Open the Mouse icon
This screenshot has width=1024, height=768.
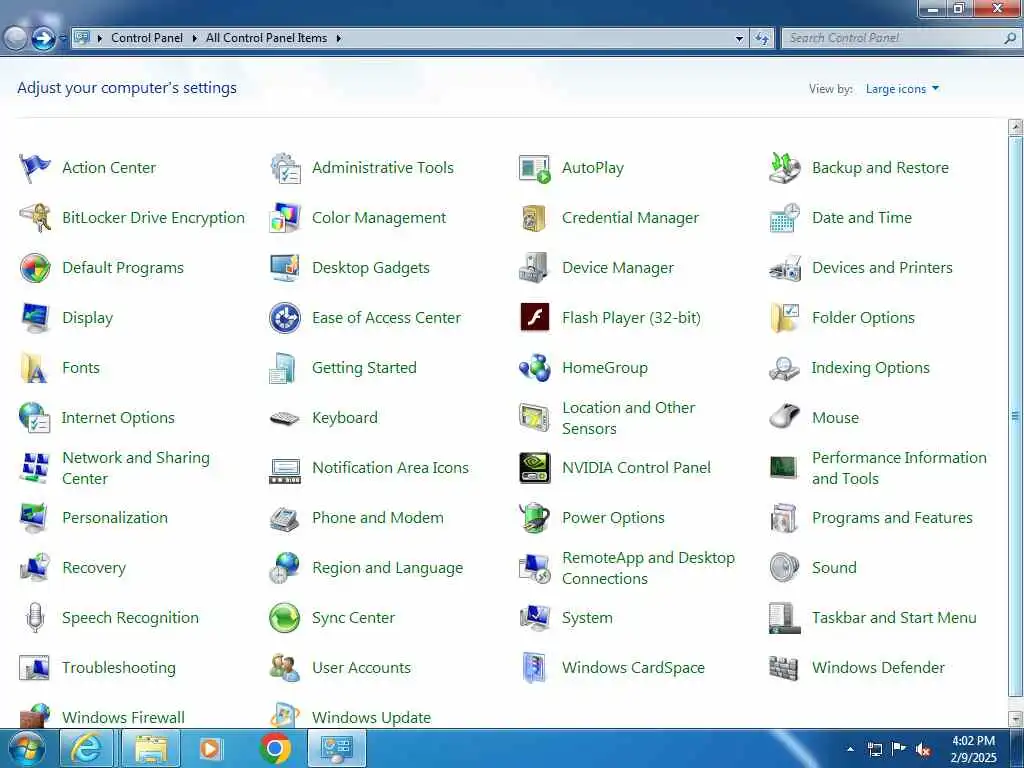coord(784,417)
